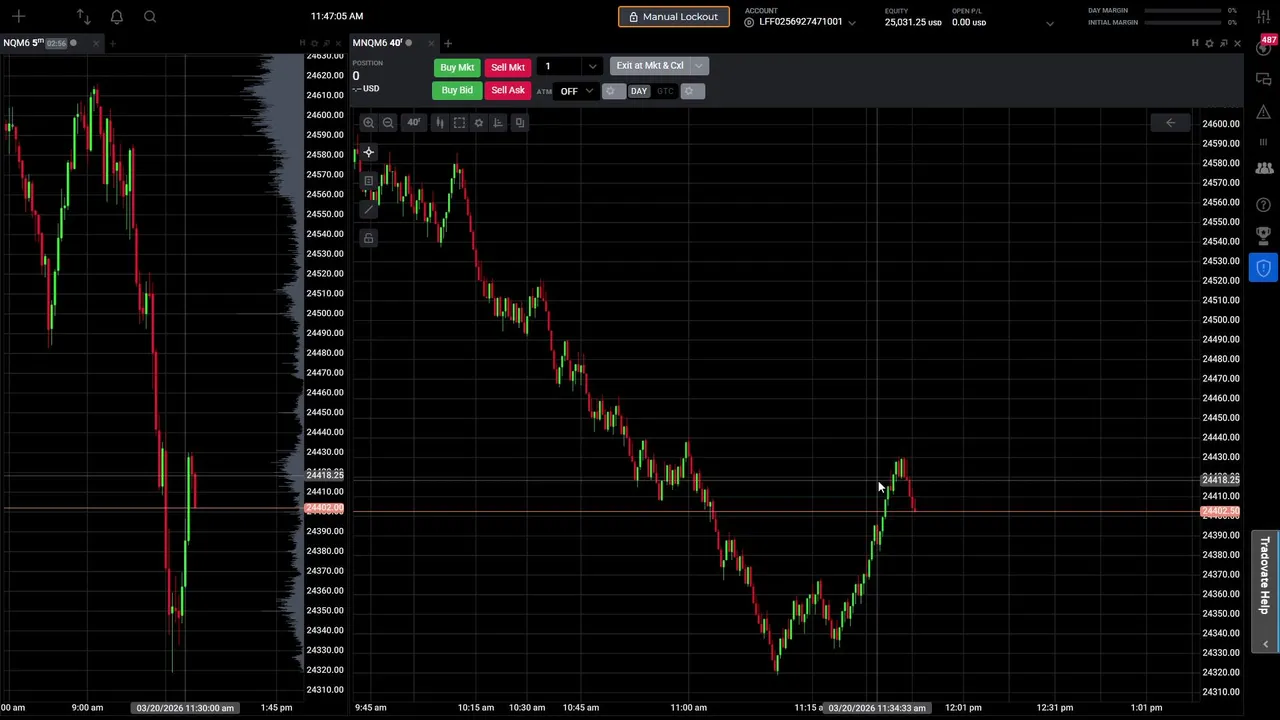The image size is (1280, 720).
Task: Open the order quantity dropdown arrow
Action: (592, 67)
